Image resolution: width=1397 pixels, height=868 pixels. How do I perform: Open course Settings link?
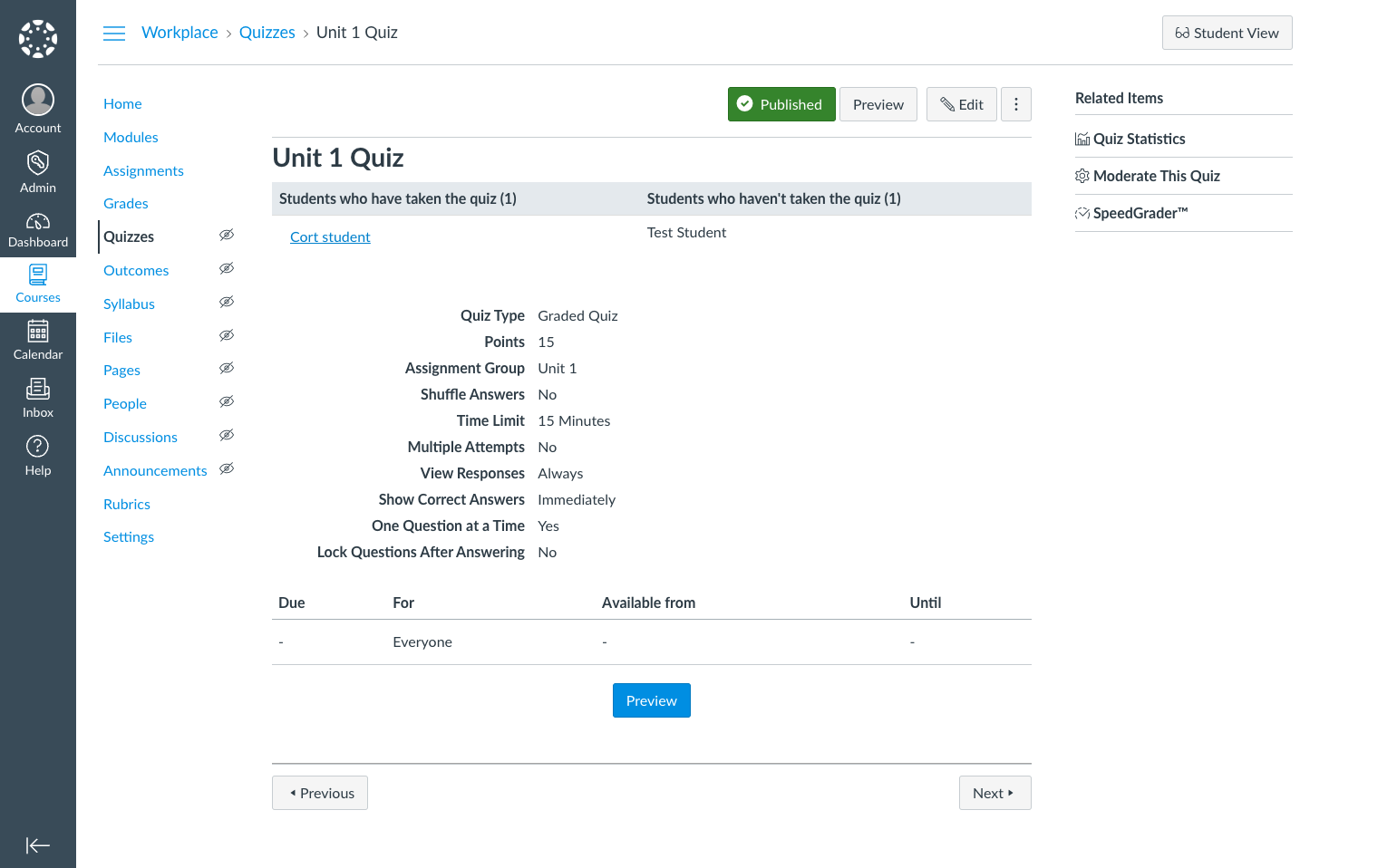[129, 537]
